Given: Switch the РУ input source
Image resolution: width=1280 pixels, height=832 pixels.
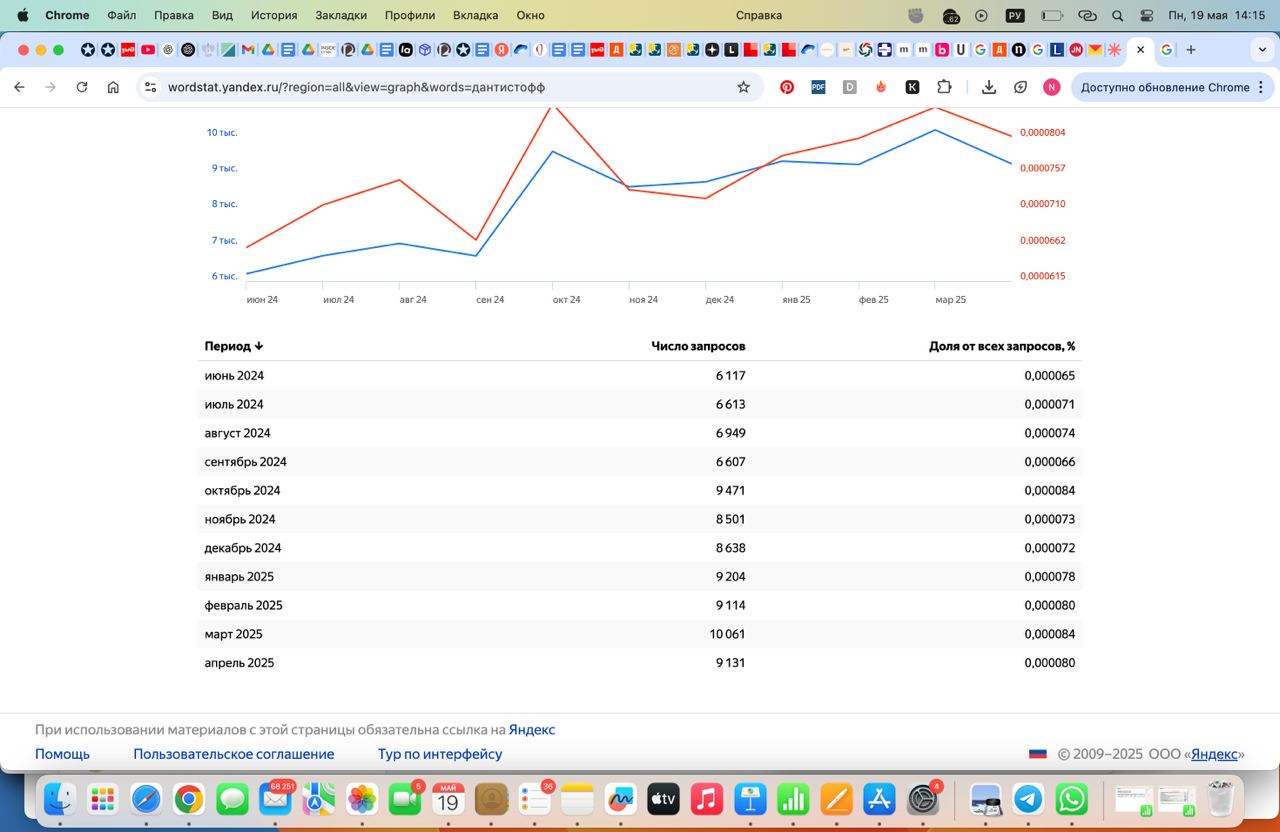Looking at the screenshot, I should point(1015,15).
